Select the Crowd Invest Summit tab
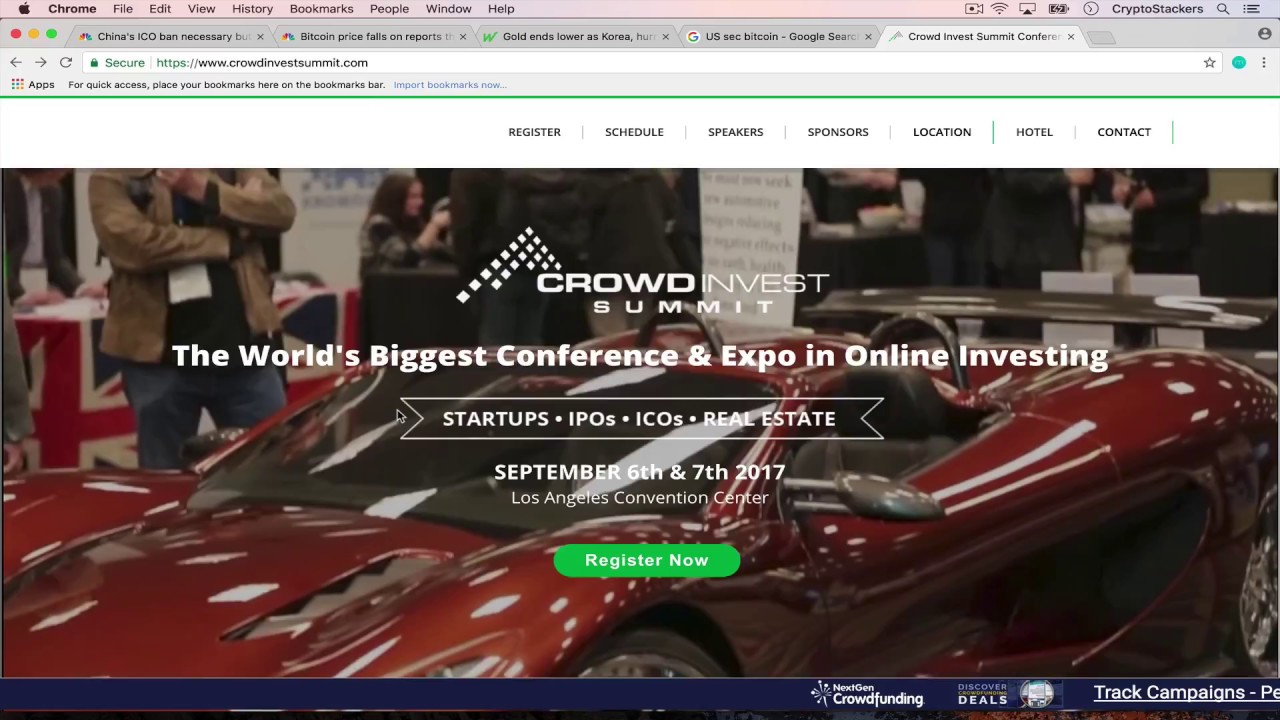Viewport: 1280px width, 720px height. pyautogui.click(x=982, y=36)
